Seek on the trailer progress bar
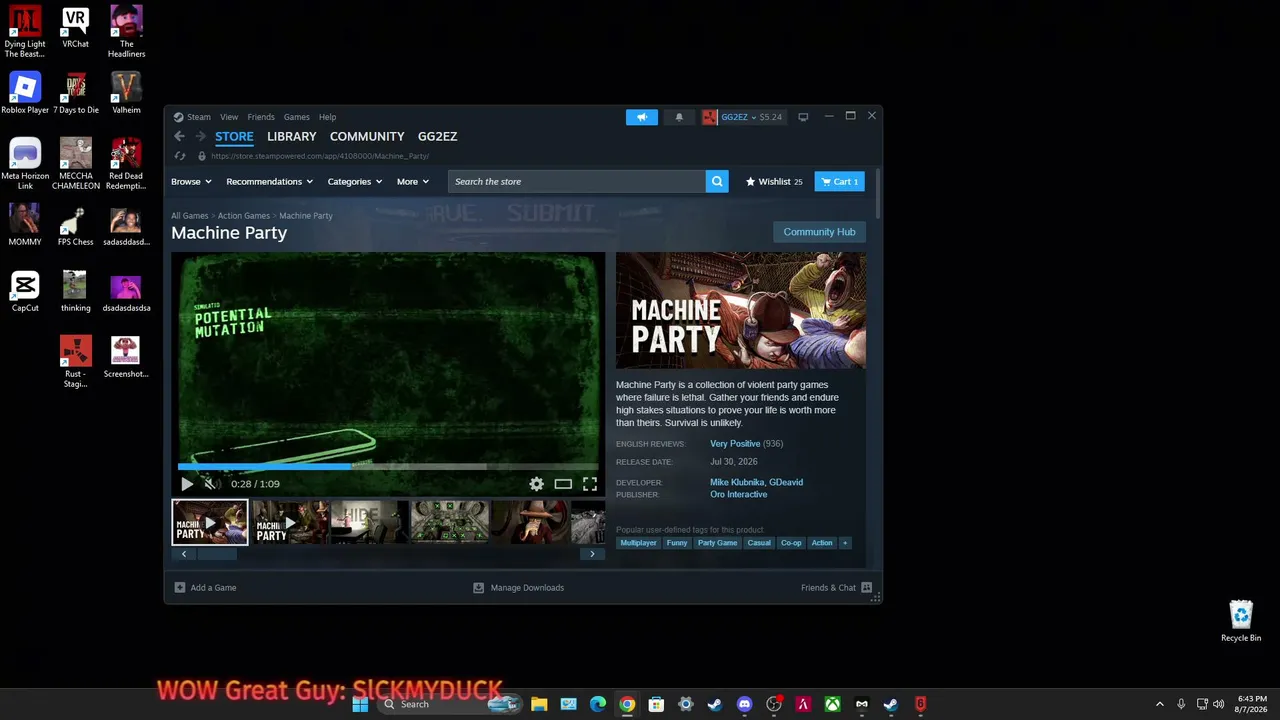Viewport: 1280px width, 720px height. coord(388,466)
